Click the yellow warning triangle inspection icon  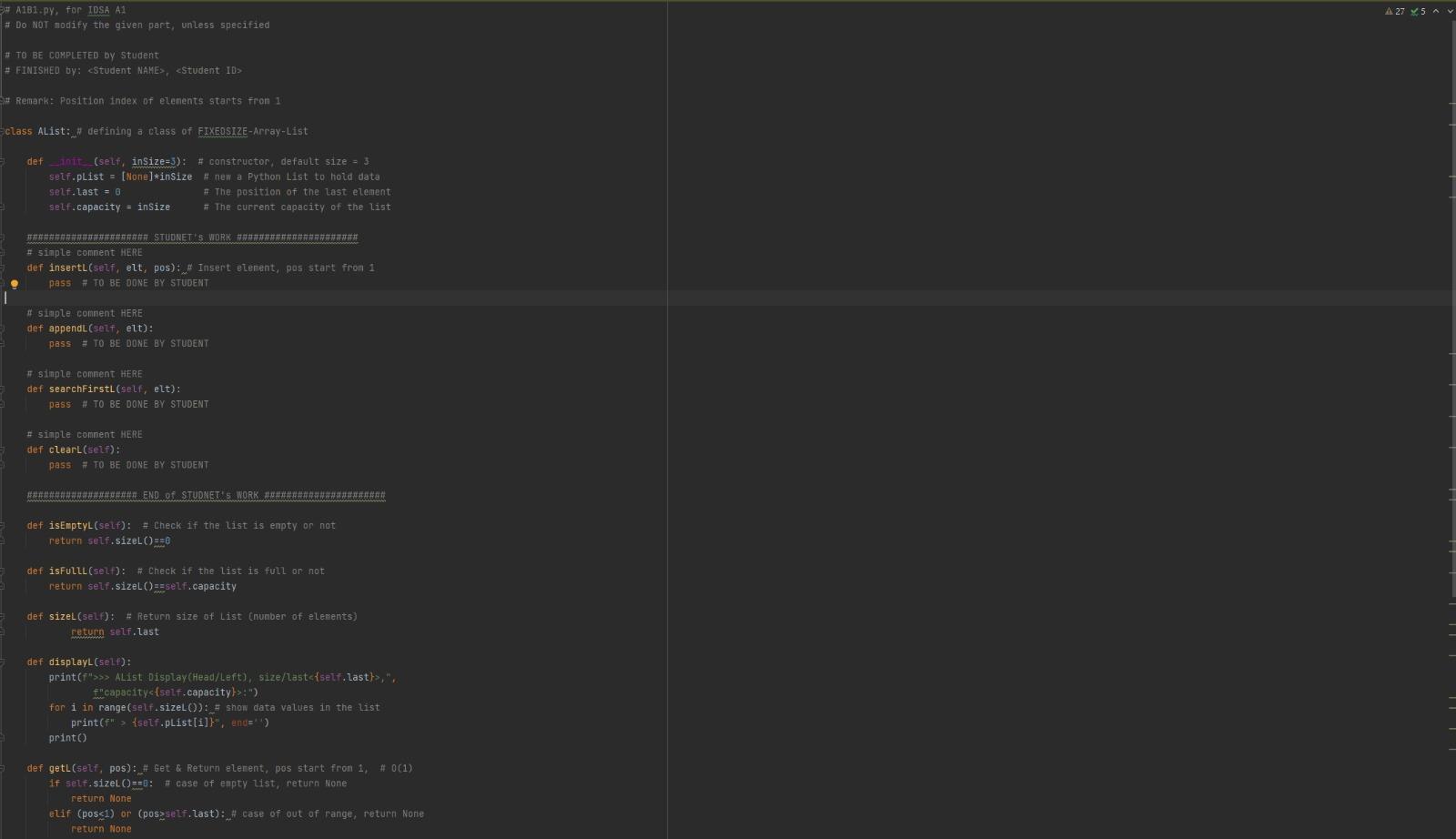point(1389,12)
